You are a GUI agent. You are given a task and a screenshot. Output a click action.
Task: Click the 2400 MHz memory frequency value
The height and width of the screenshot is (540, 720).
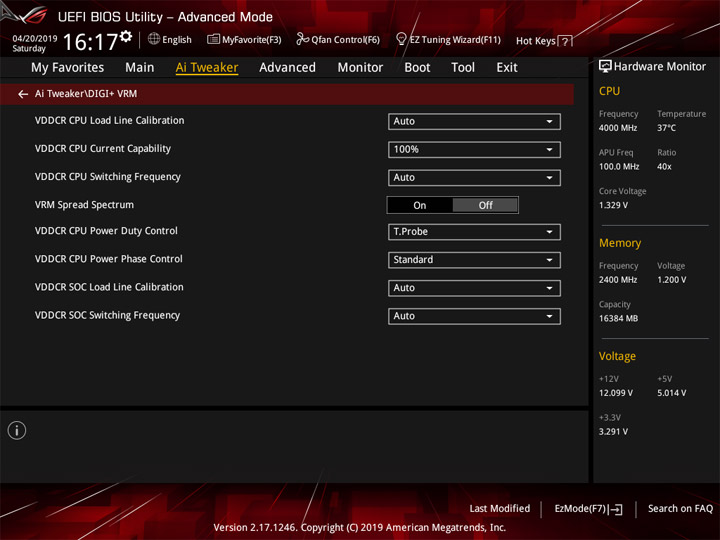tap(618, 280)
